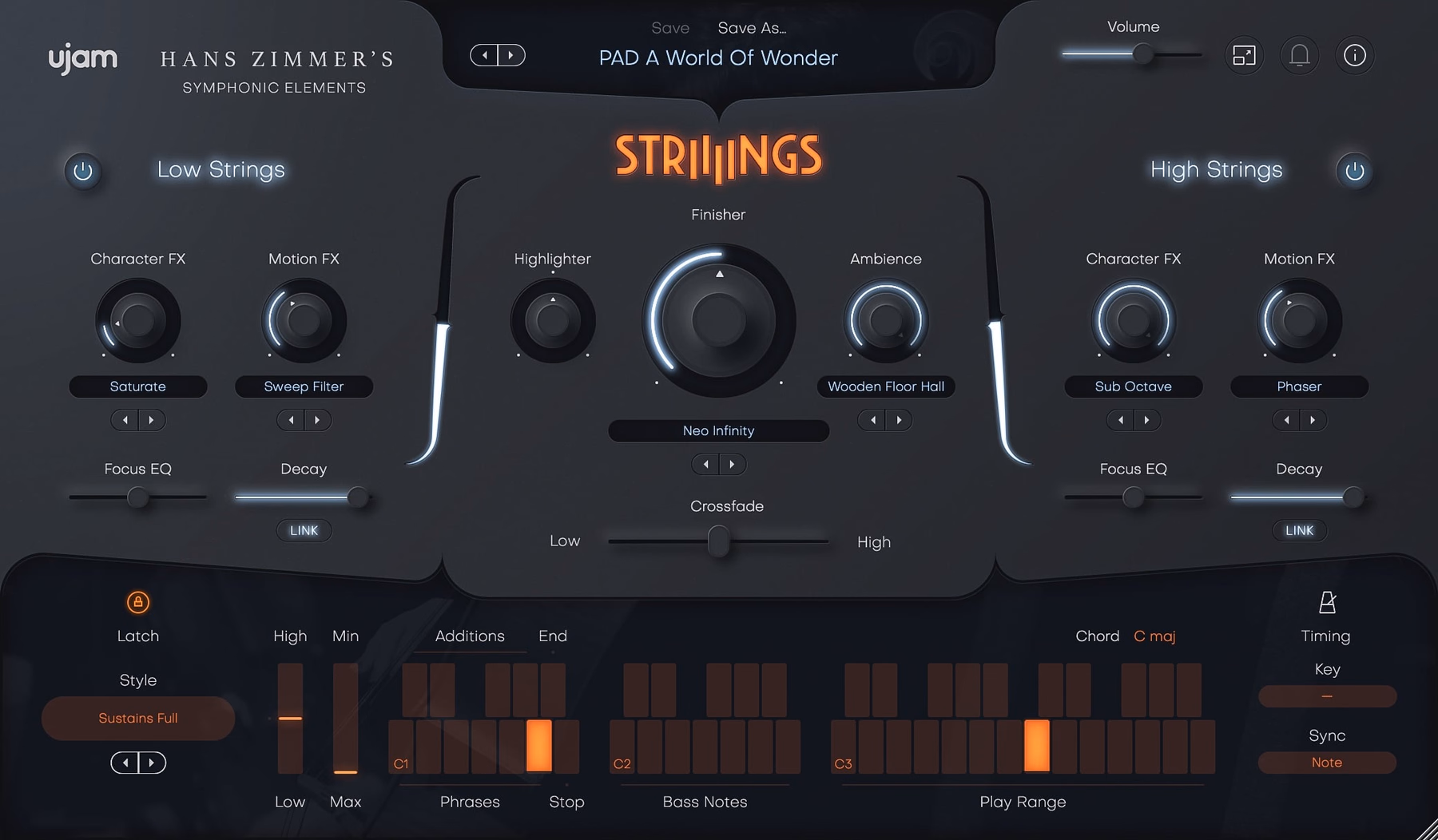Click the Save button
This screenshot has width=1438, height=840.
(x=670, y=28)
